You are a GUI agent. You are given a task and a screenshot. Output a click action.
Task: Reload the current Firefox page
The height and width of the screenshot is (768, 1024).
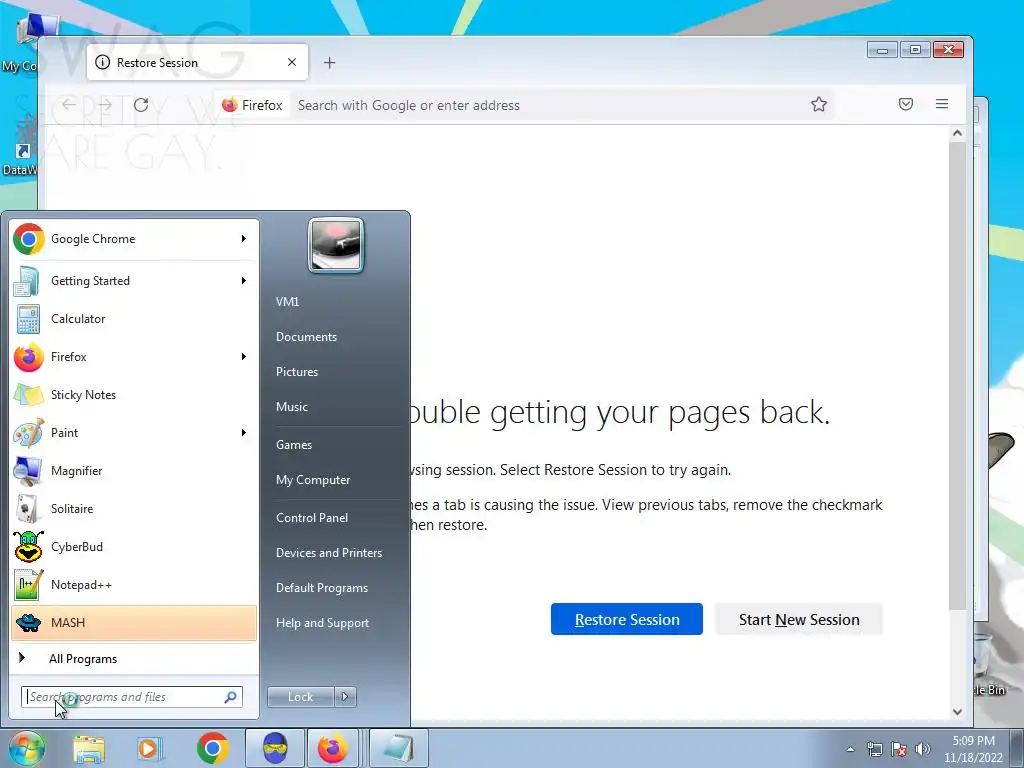(141, 105)
